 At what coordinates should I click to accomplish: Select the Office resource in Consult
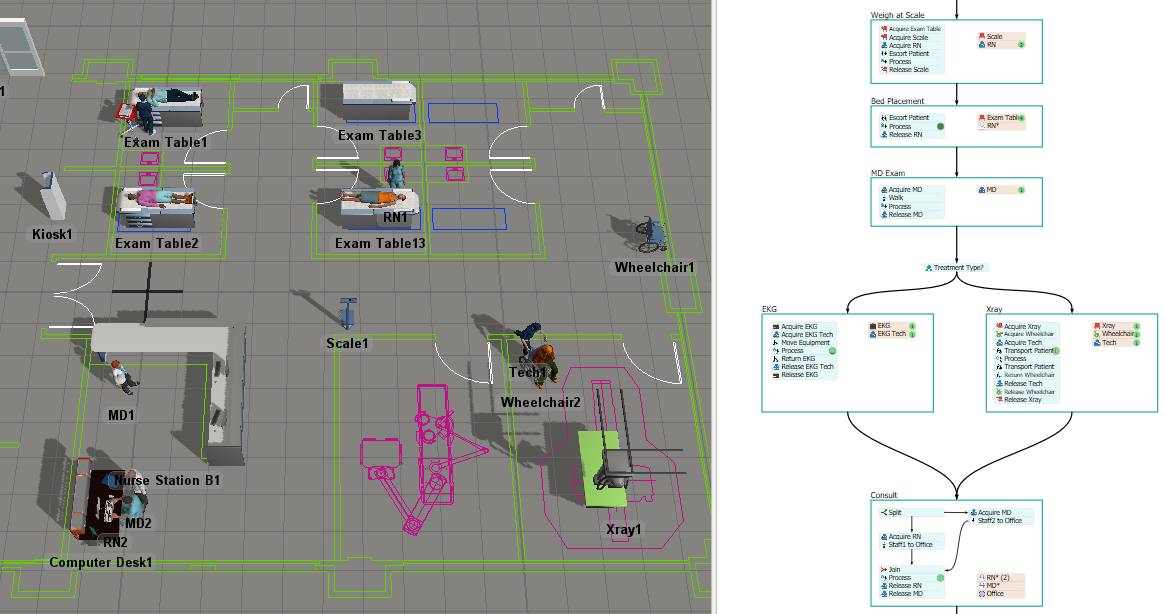[994, 594]
